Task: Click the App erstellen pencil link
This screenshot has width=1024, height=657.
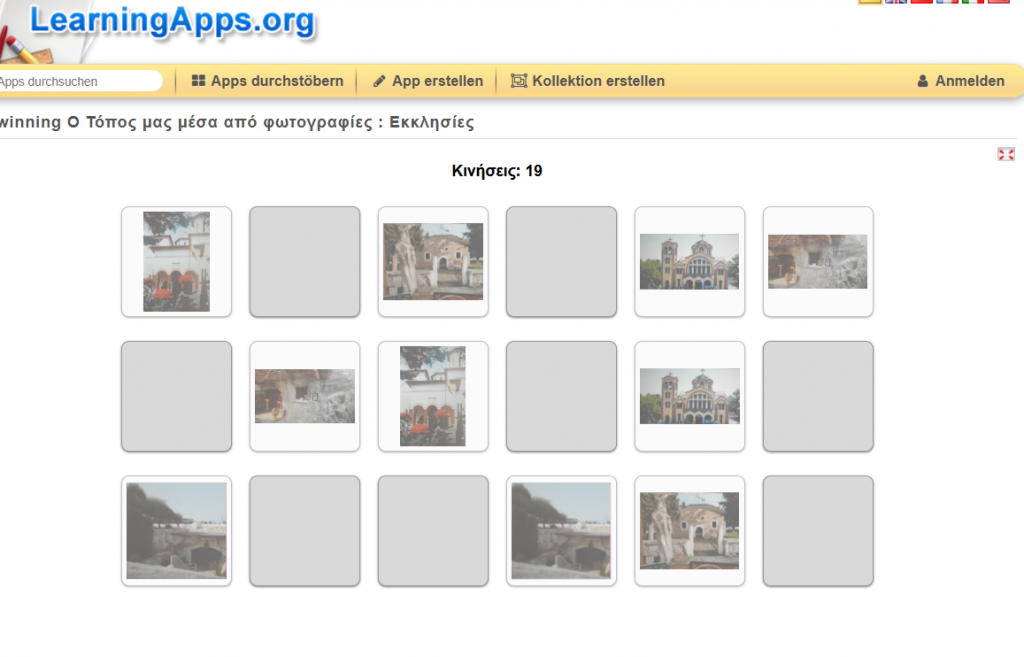Action: [x=427, y=81]
